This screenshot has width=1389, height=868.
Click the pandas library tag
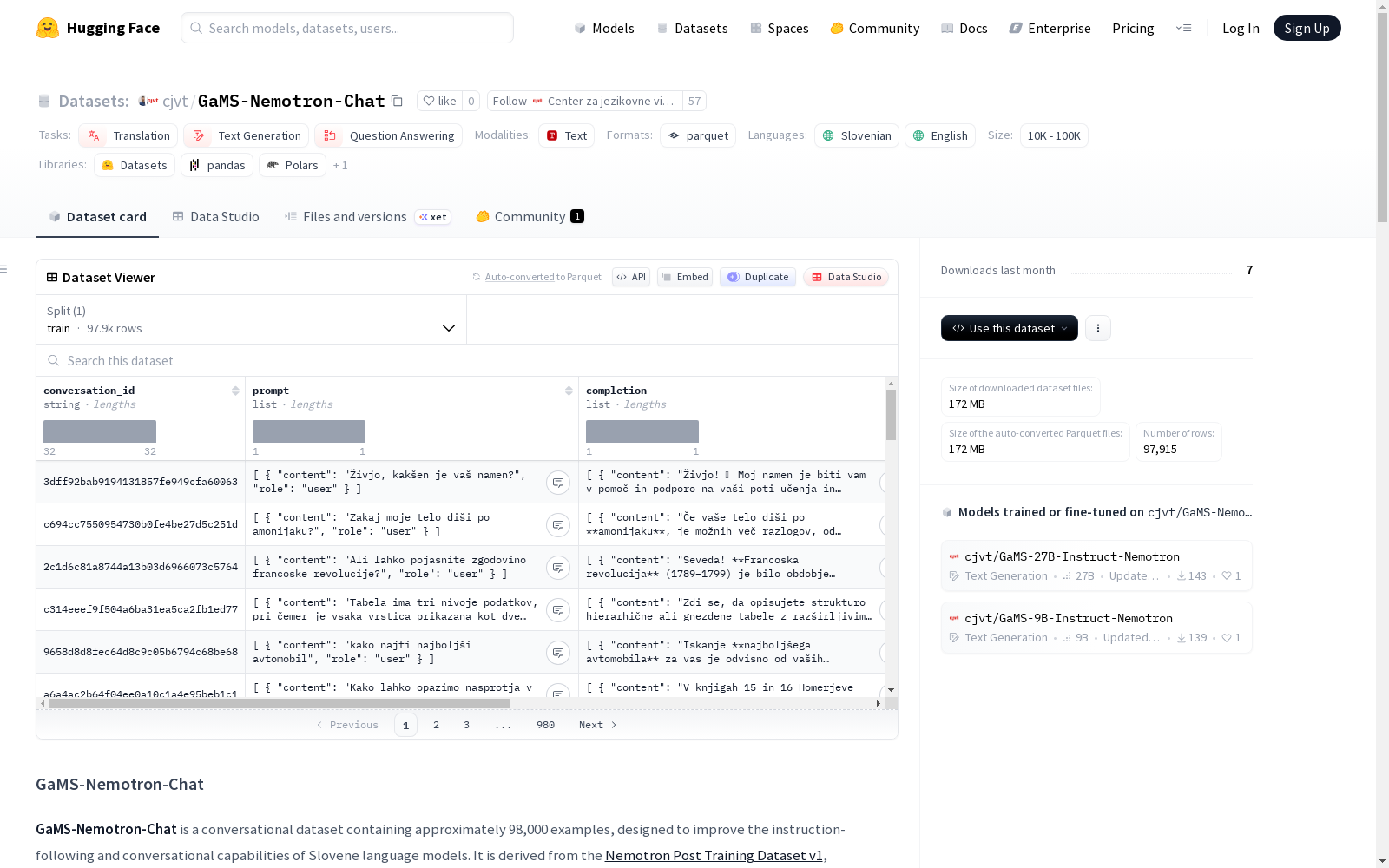[x=217, y=165]
